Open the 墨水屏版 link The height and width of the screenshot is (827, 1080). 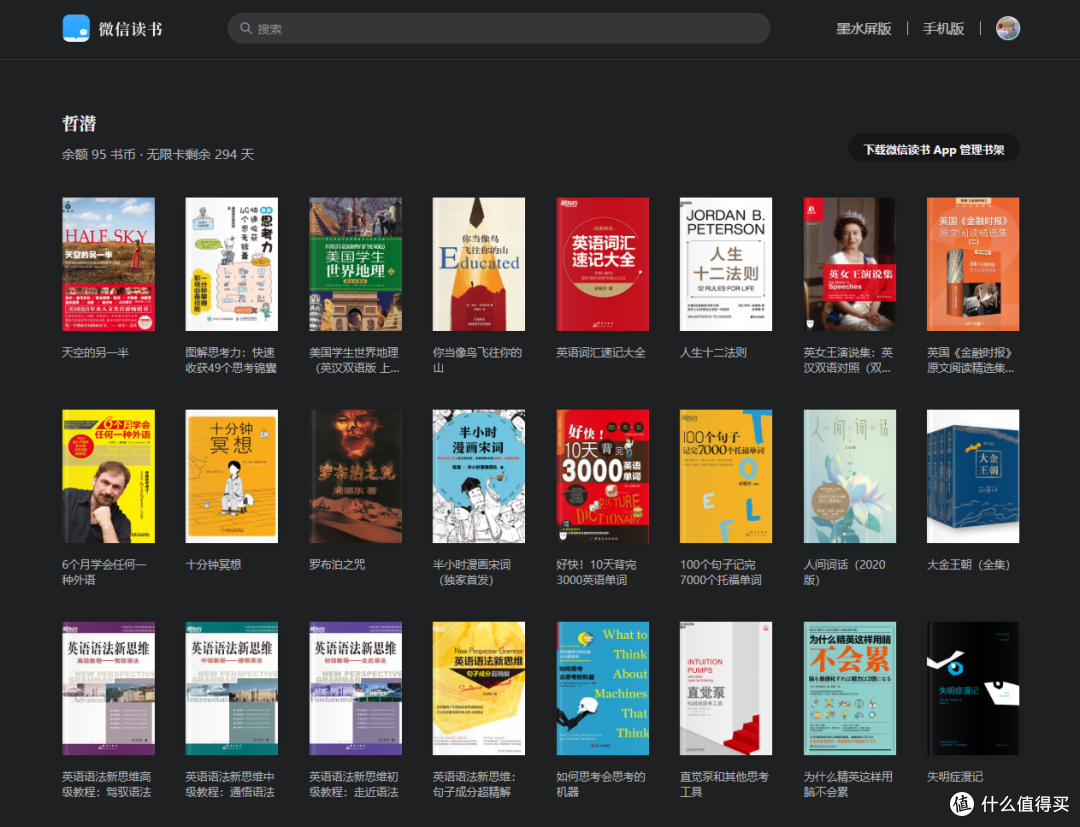pyautogui.click(x=863, y=28)
